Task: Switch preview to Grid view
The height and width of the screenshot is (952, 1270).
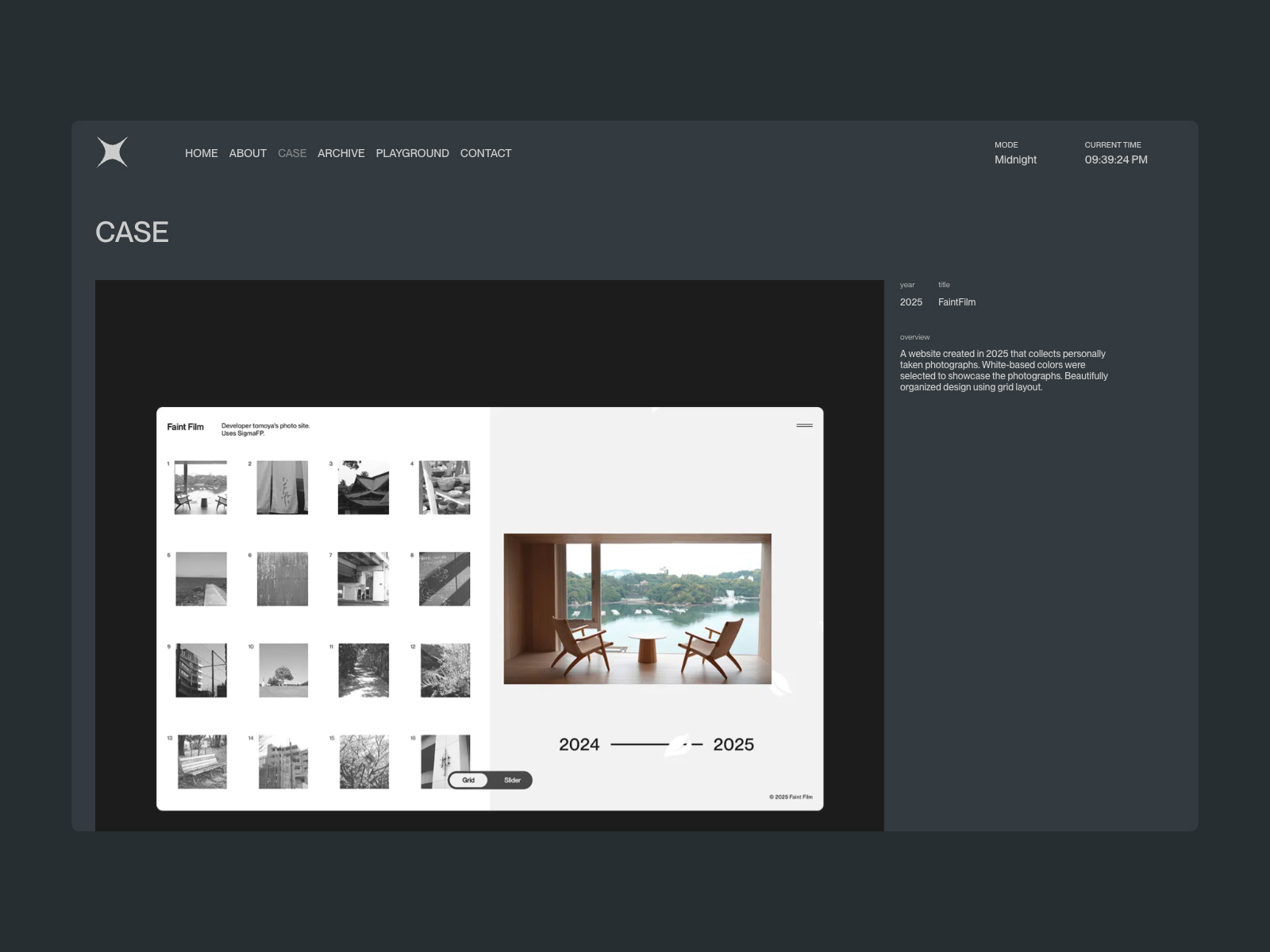Action: click(x=468, y=781)
